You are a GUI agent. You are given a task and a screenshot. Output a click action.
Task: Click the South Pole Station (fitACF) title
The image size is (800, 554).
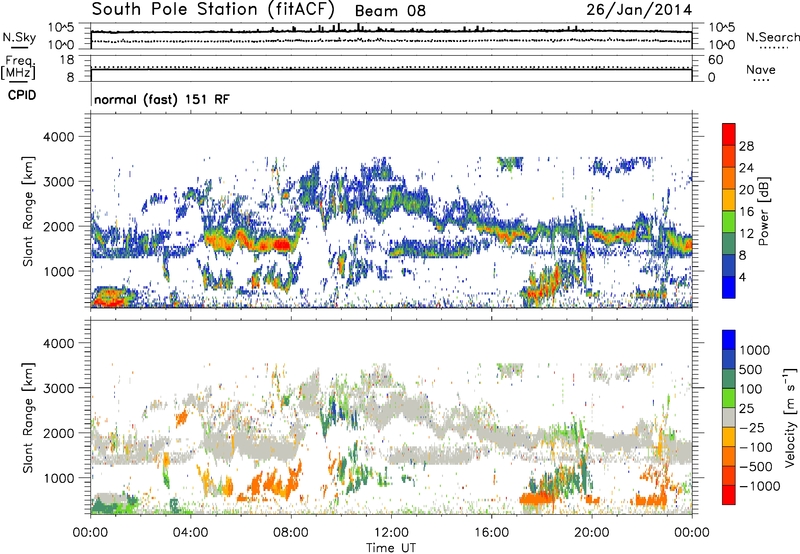click(213, 9)
